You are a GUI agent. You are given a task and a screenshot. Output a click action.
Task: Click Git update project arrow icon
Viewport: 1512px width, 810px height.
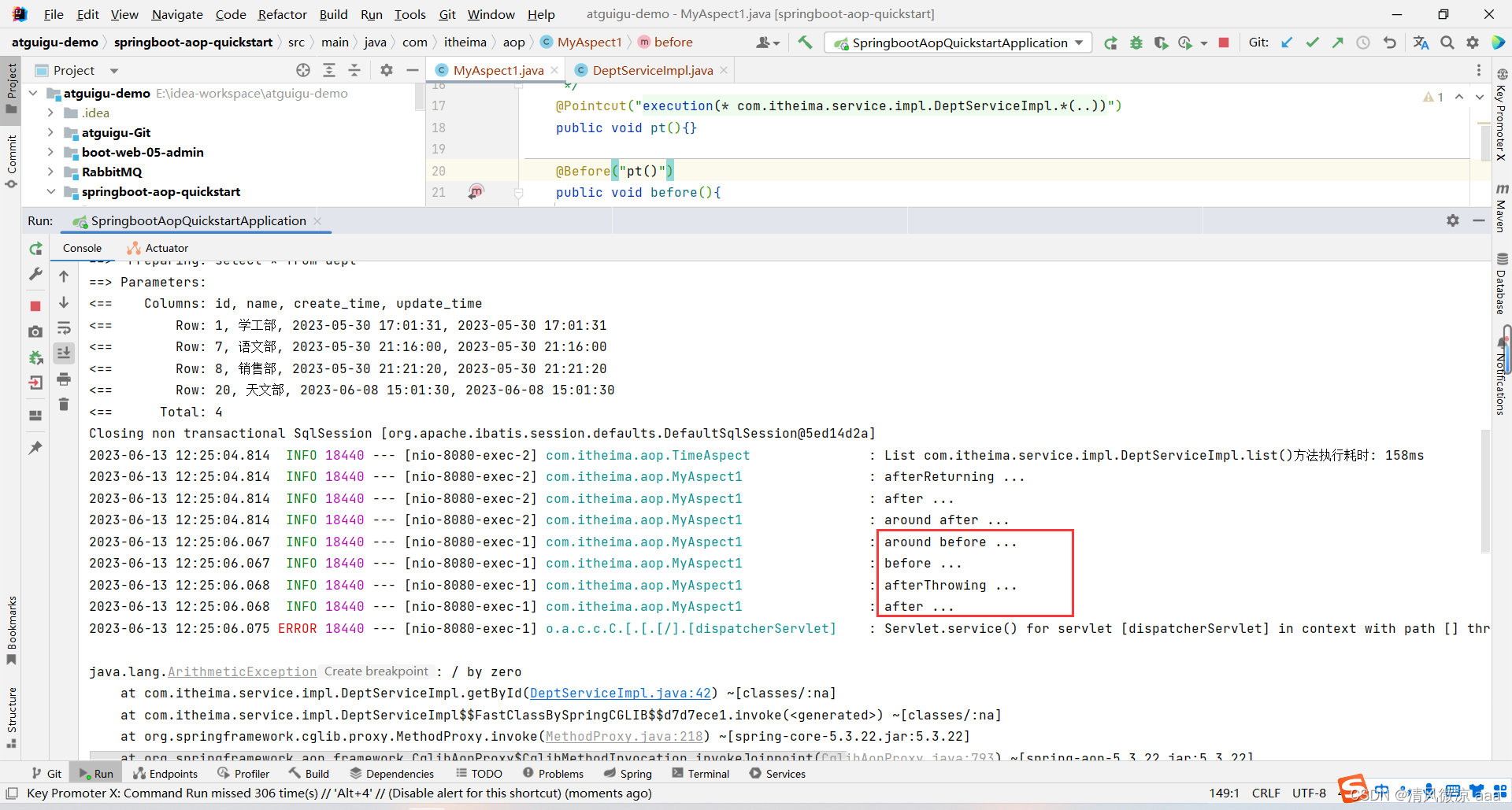[1287, 43]
